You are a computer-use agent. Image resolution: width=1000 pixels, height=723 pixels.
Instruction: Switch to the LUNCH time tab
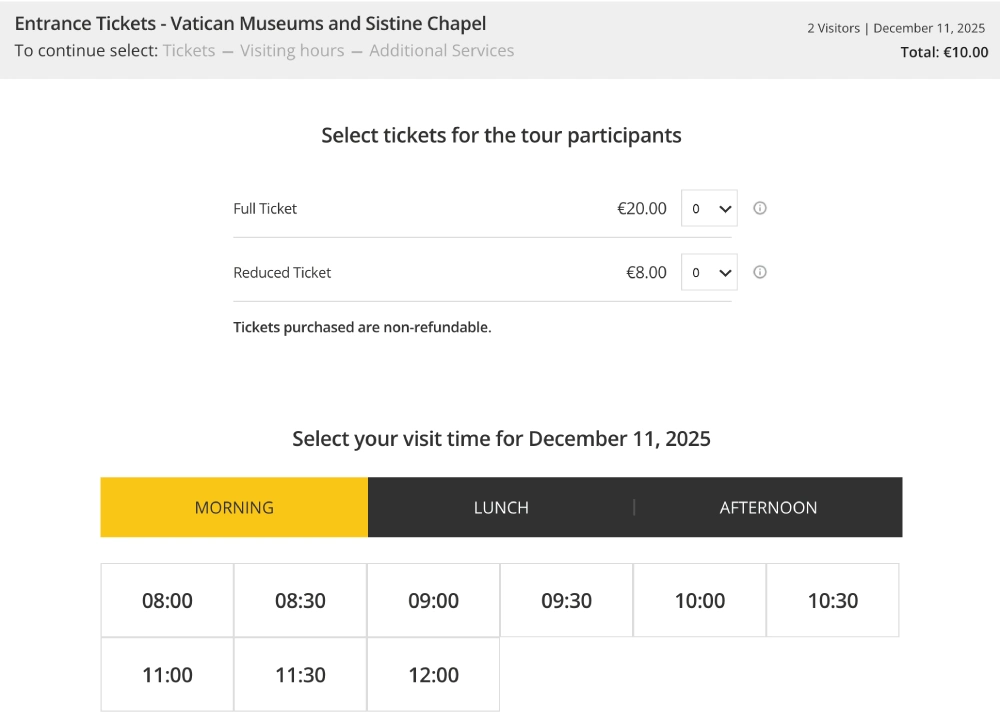[x=501, y=507]
